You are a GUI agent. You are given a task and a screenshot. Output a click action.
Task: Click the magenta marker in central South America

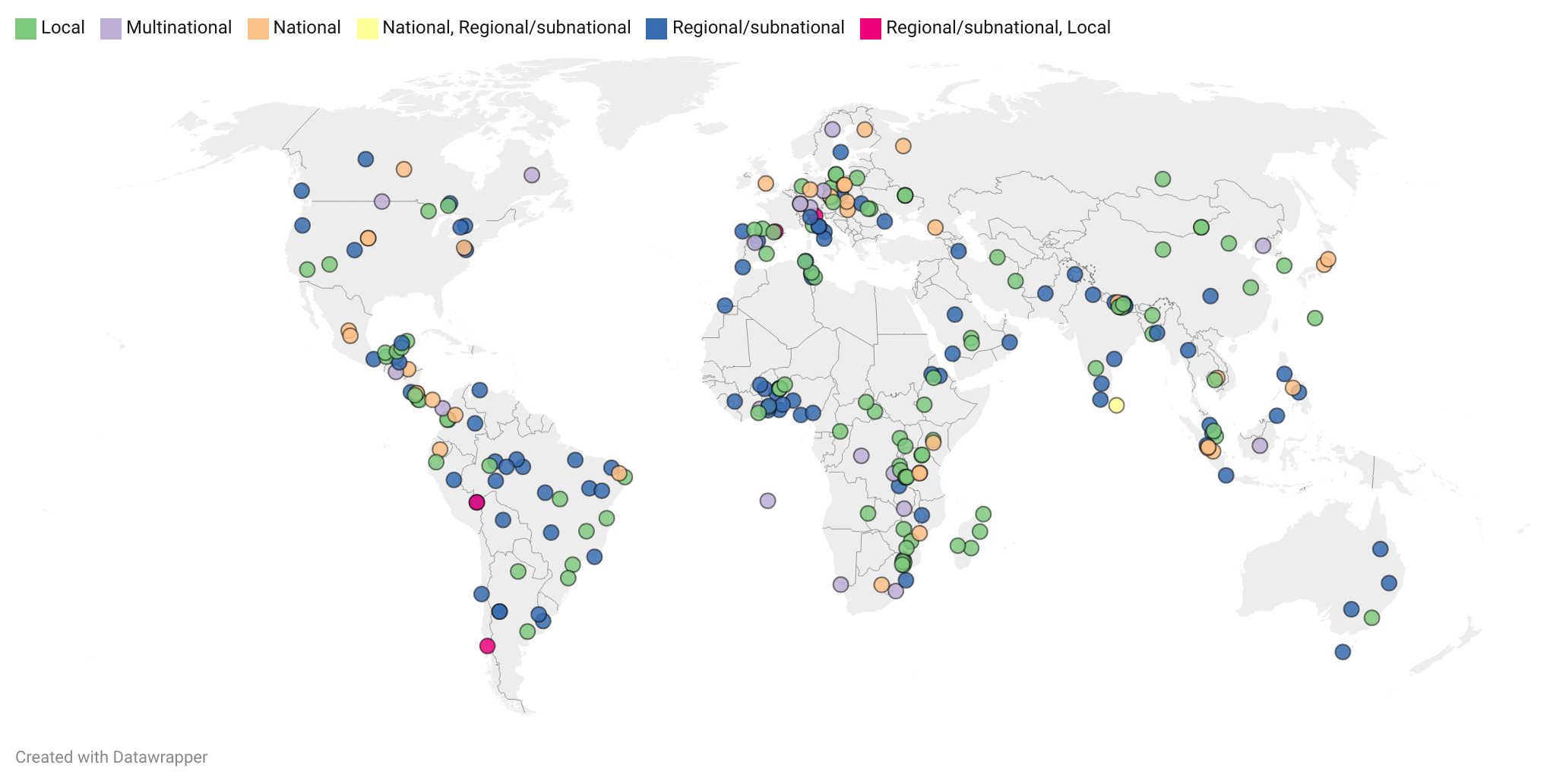476,502
